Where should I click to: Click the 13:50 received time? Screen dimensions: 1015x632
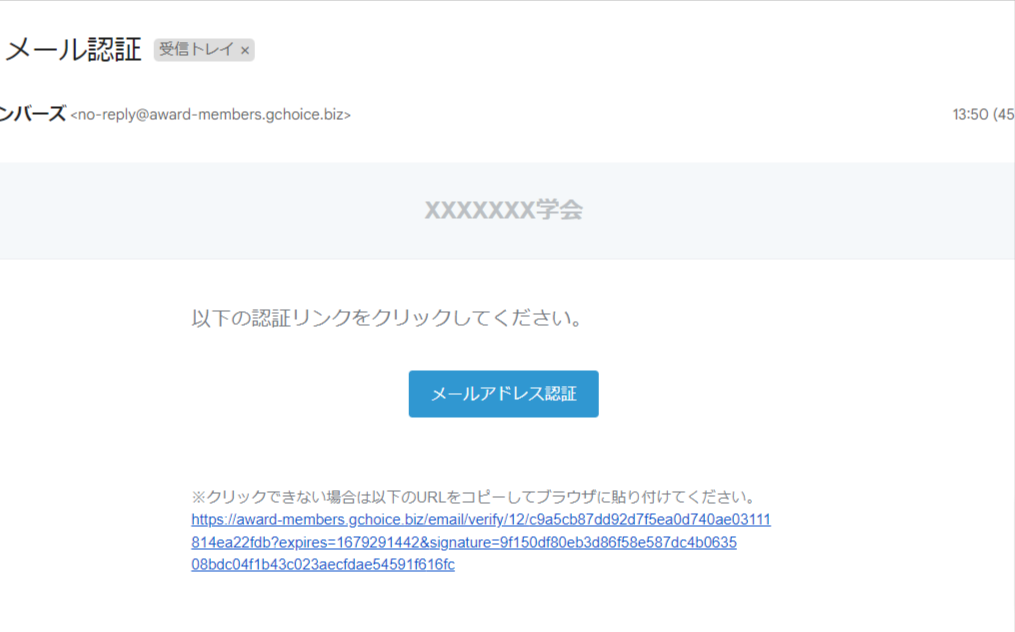[x=970, y=115]
